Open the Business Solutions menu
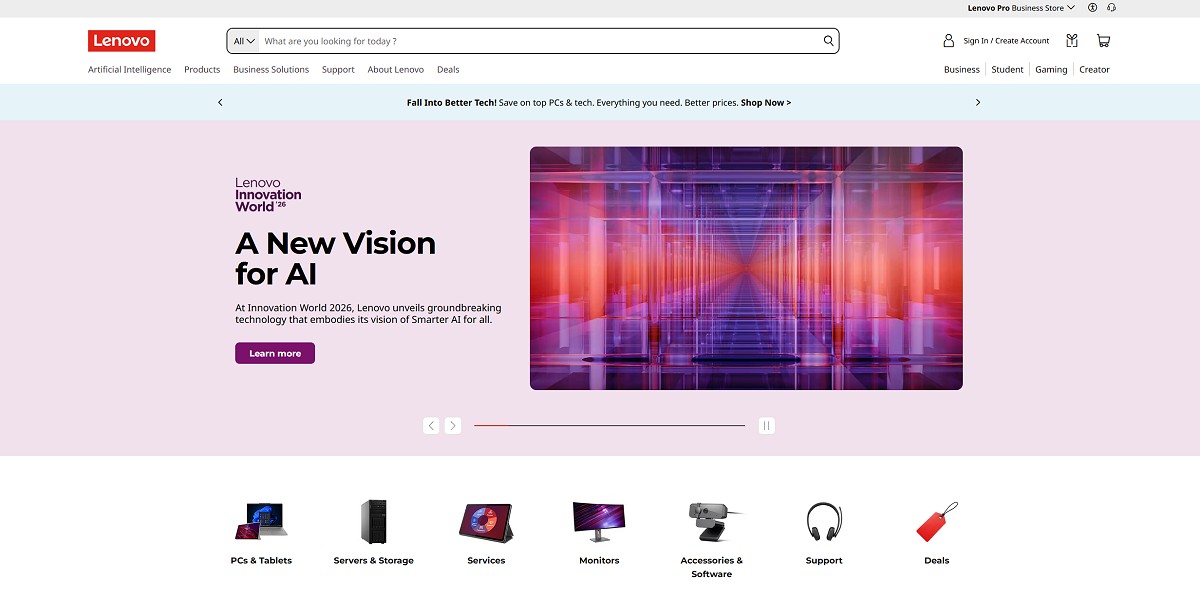The width and height of the screenshot is (1200, 601). [271, 70]
